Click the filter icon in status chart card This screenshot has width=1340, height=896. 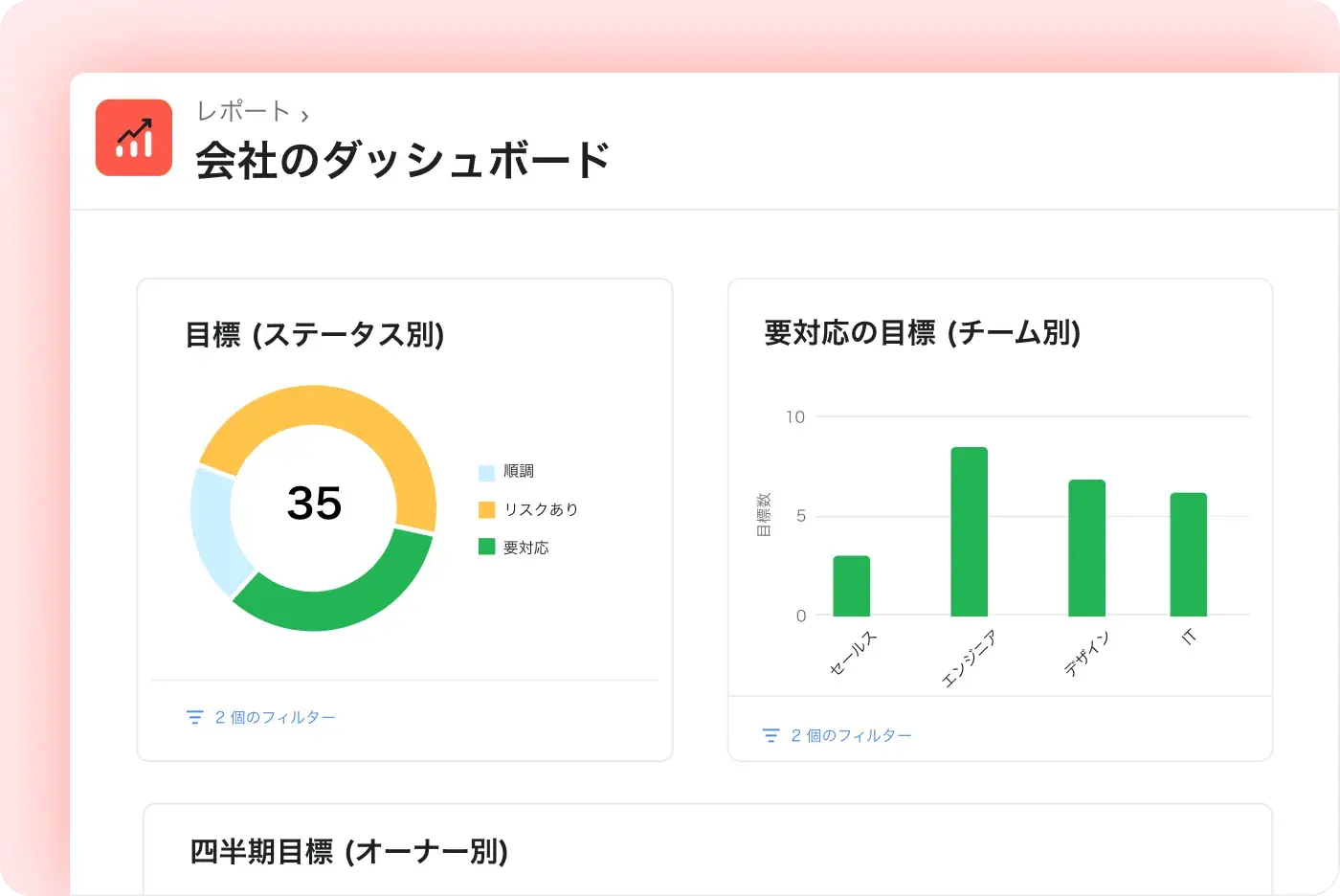coord(194,717)
